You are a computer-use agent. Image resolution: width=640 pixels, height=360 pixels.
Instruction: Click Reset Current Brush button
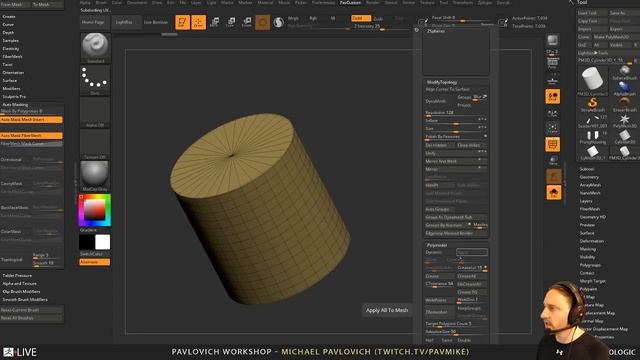(31, 310)
